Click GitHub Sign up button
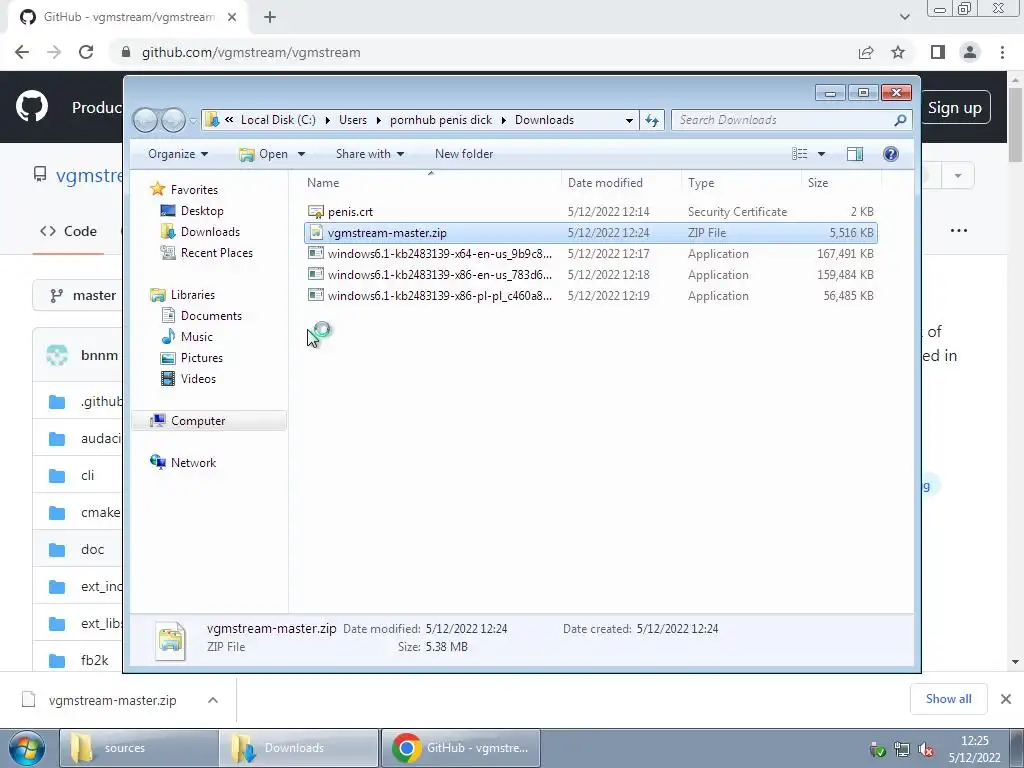1024x768 pixels. tap(955, 108)
